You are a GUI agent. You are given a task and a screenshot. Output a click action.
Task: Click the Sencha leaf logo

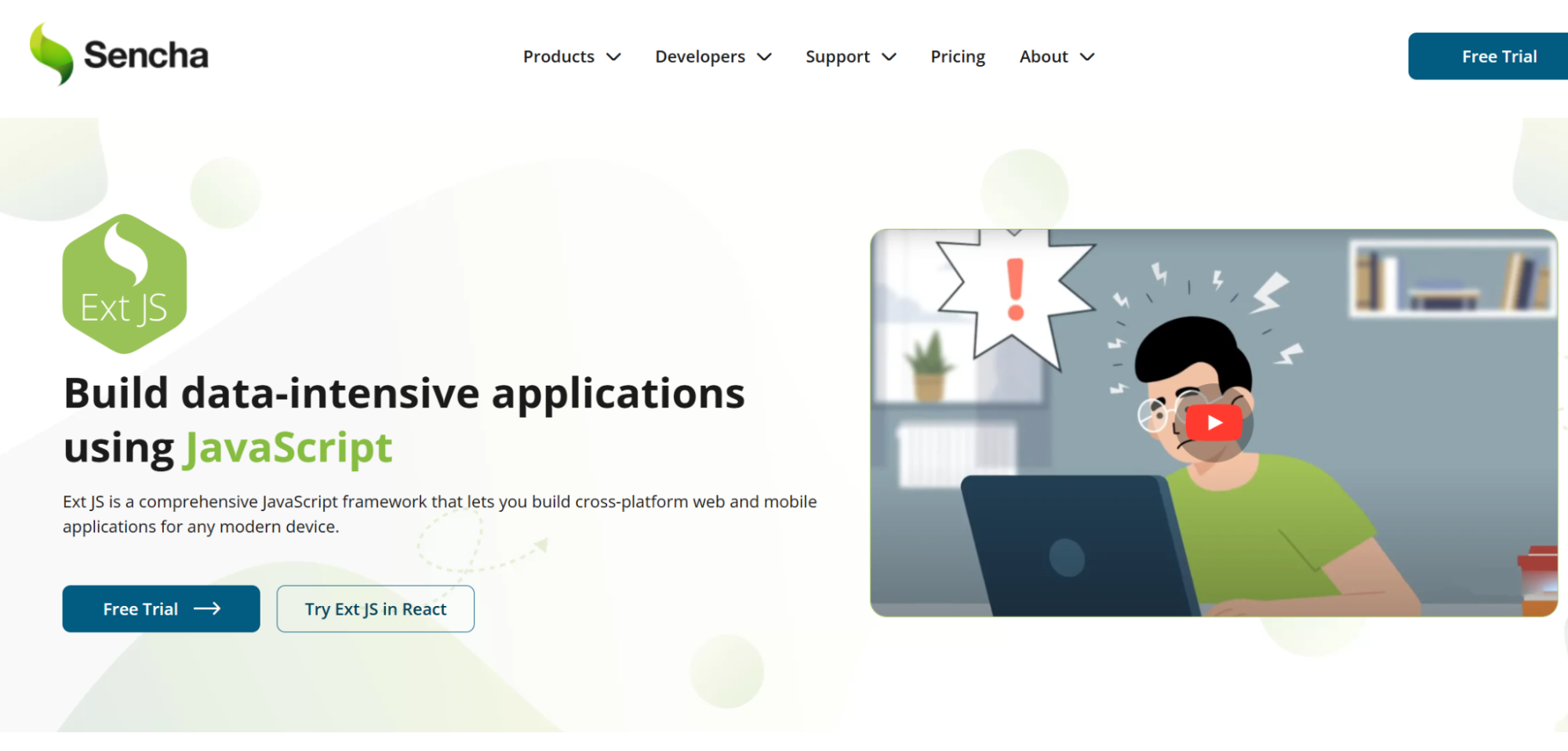[51, 54]
